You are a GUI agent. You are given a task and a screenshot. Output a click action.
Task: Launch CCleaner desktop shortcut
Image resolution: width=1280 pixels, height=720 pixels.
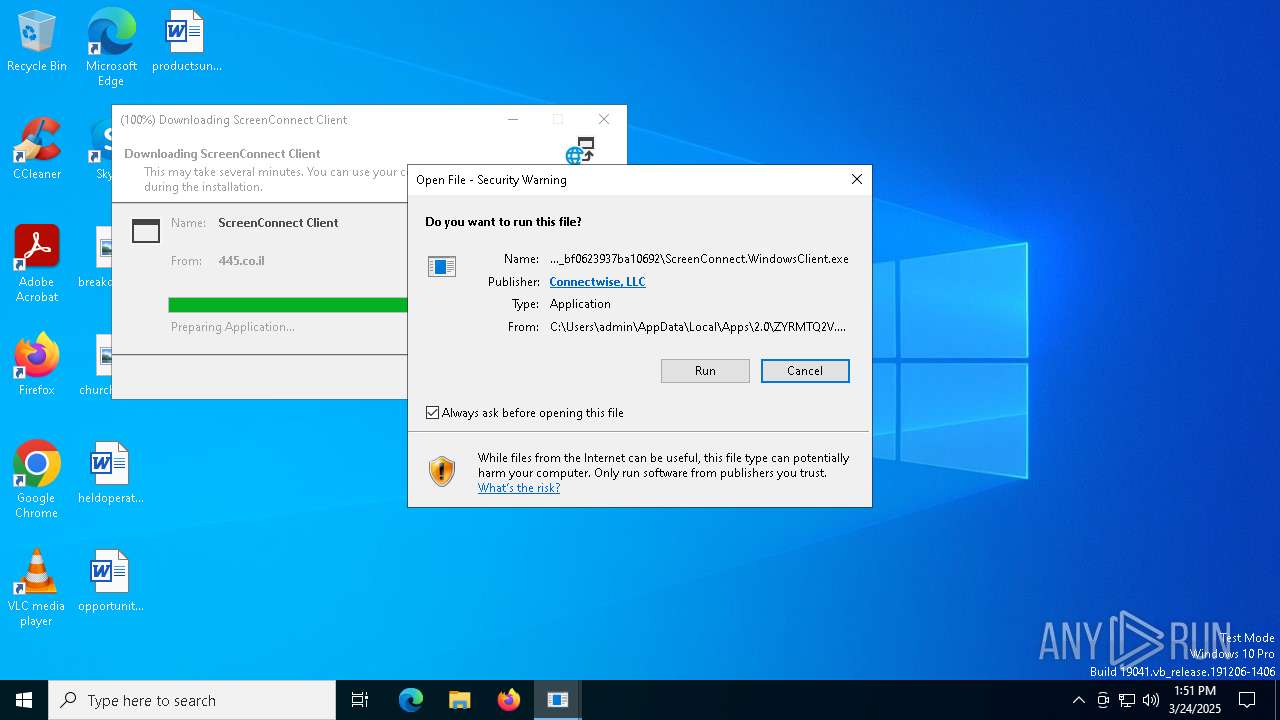(x=37, y=149)
